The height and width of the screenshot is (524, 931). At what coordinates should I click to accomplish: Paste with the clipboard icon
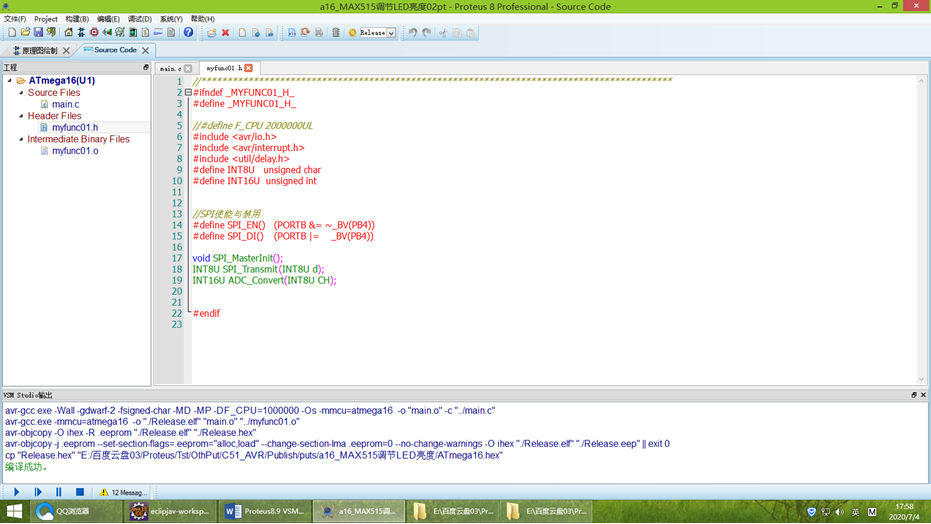coord(470,33)
